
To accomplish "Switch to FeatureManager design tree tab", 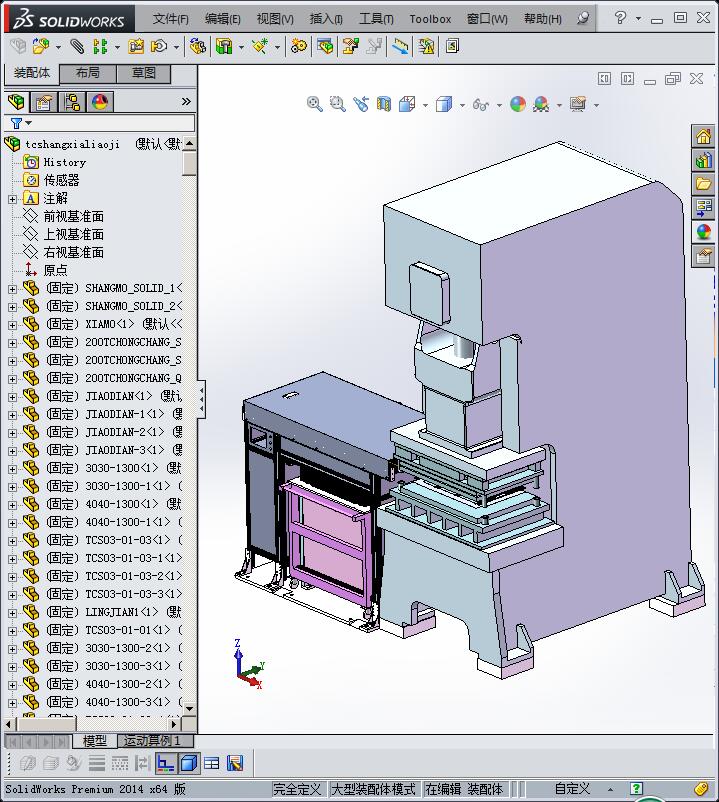I will [x=16, y=102].
